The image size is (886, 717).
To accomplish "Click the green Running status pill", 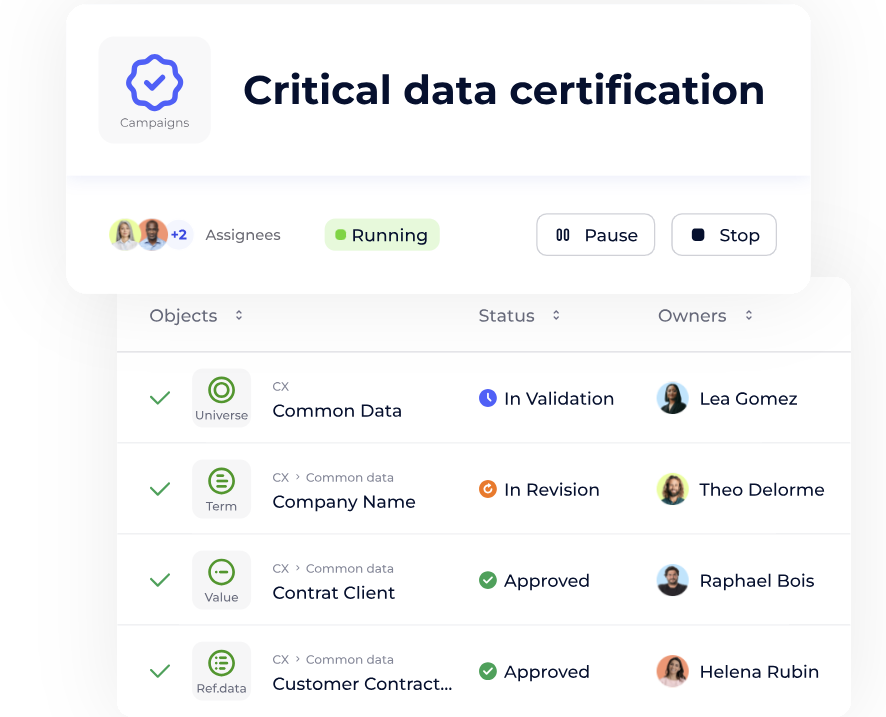I will click(381, 234).
